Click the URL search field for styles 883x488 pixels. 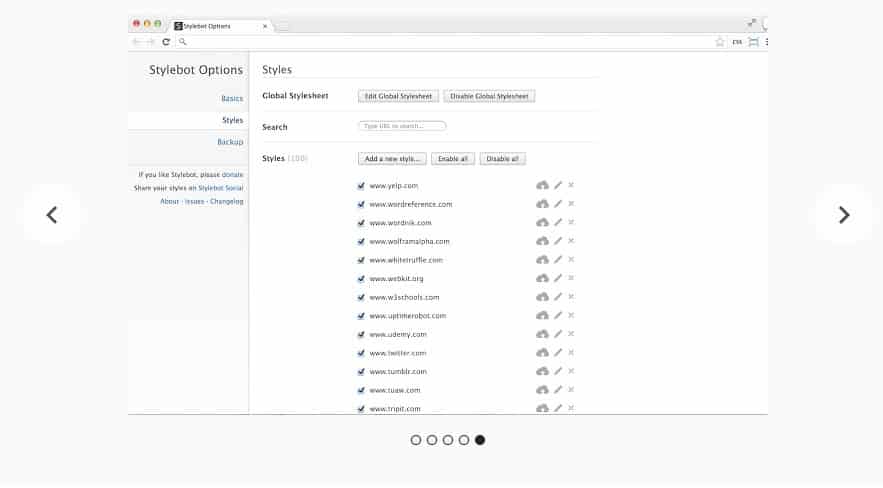pyautogui.click(x=402, y=126)
